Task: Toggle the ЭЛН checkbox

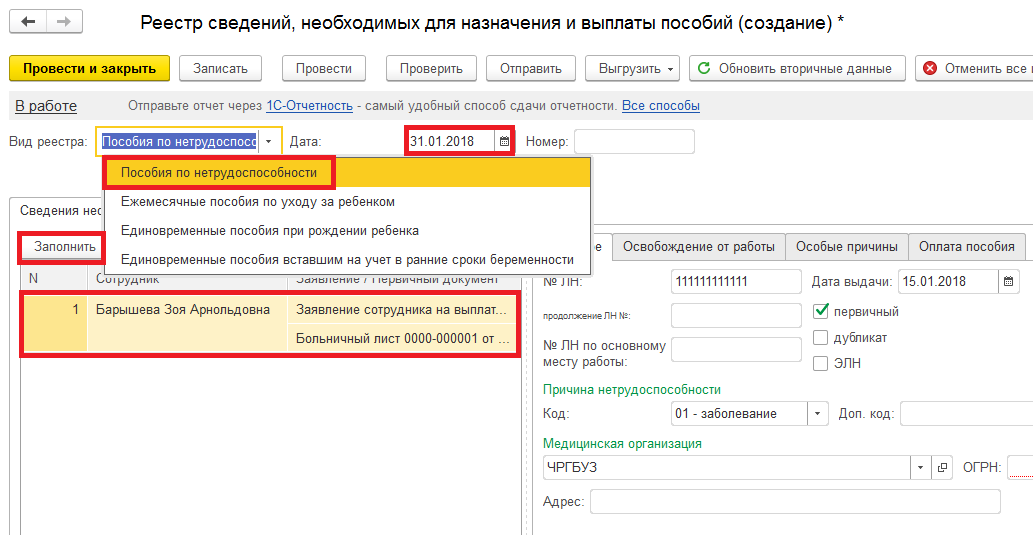Action: [820, 363]
